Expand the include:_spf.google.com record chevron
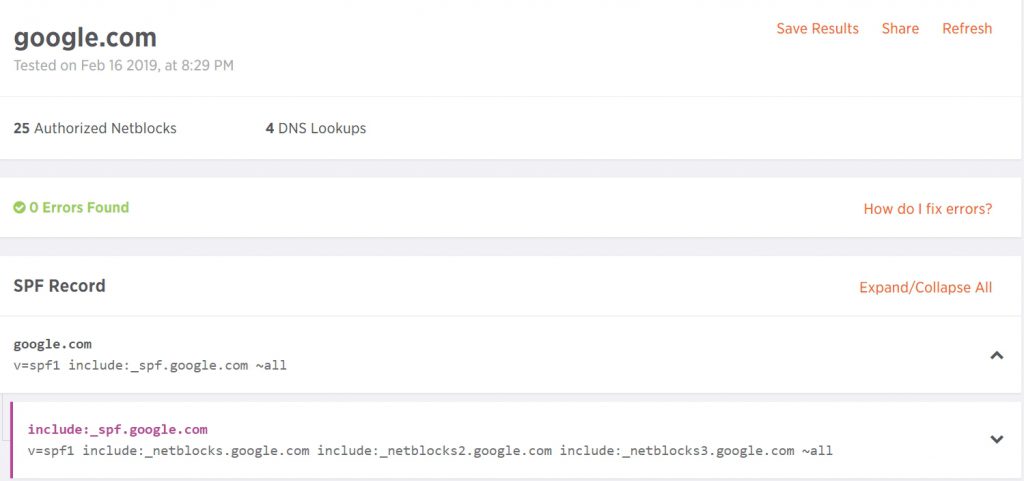1024x481 pixels. tap(997, 439)
